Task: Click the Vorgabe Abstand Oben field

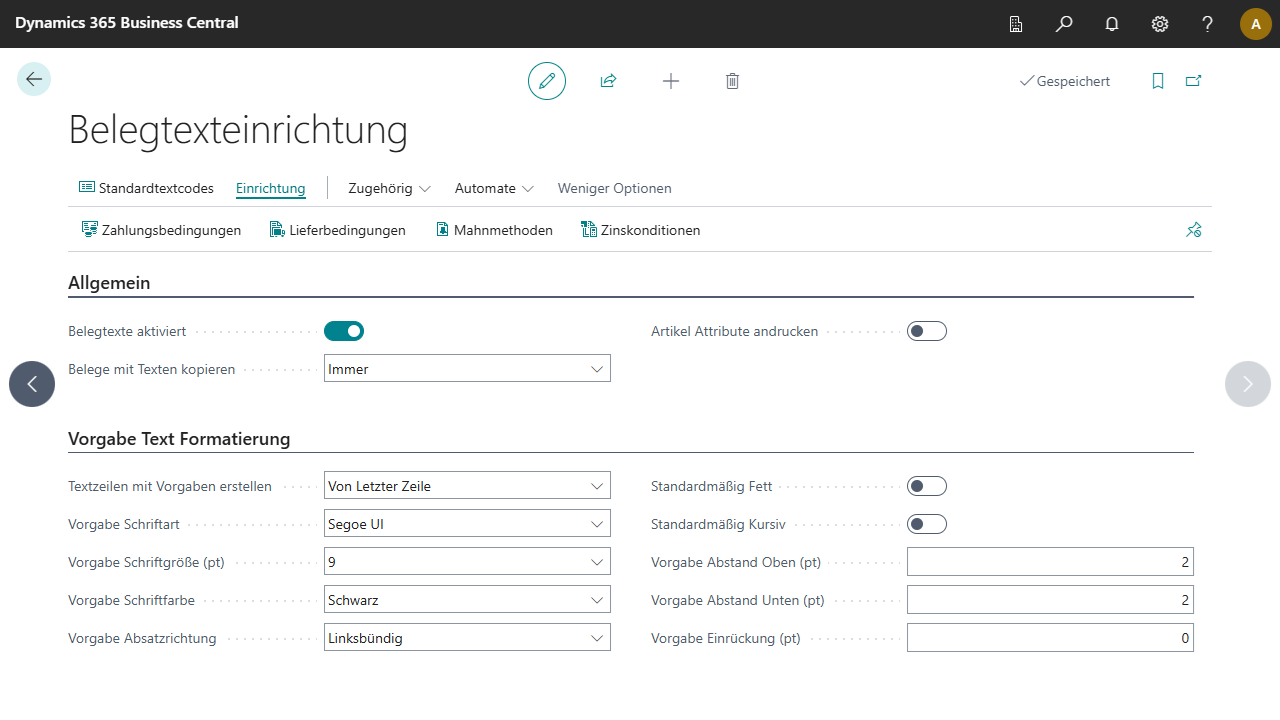Action: pos(1049,562)
